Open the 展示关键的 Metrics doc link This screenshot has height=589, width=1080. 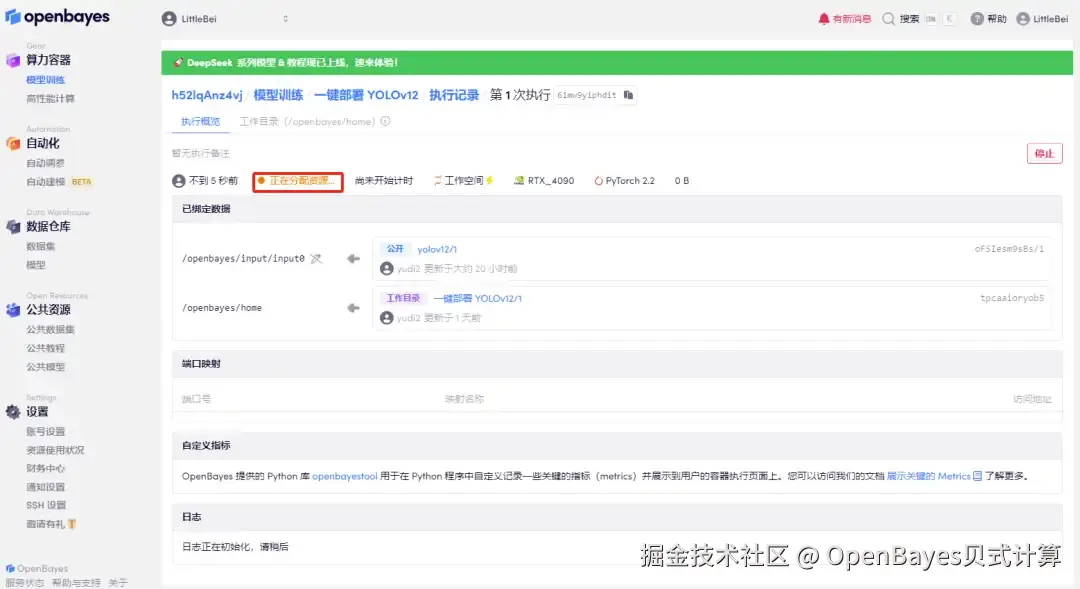928,476
